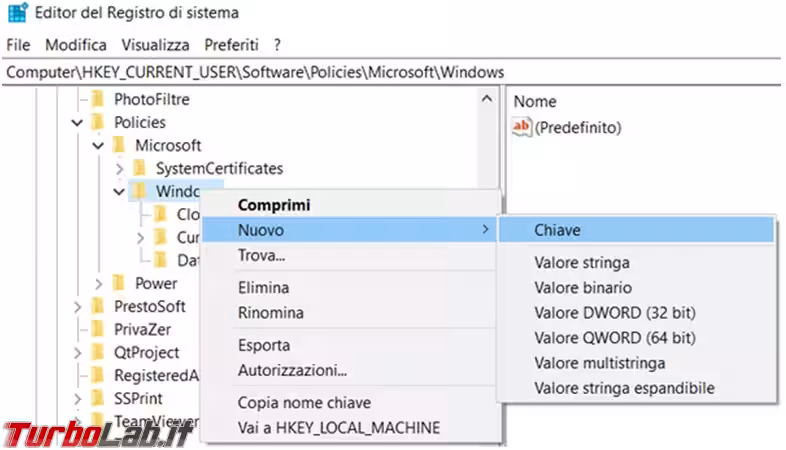Click the SystemCertificates folder icon
786x450 pixels.
click(139, 168)
